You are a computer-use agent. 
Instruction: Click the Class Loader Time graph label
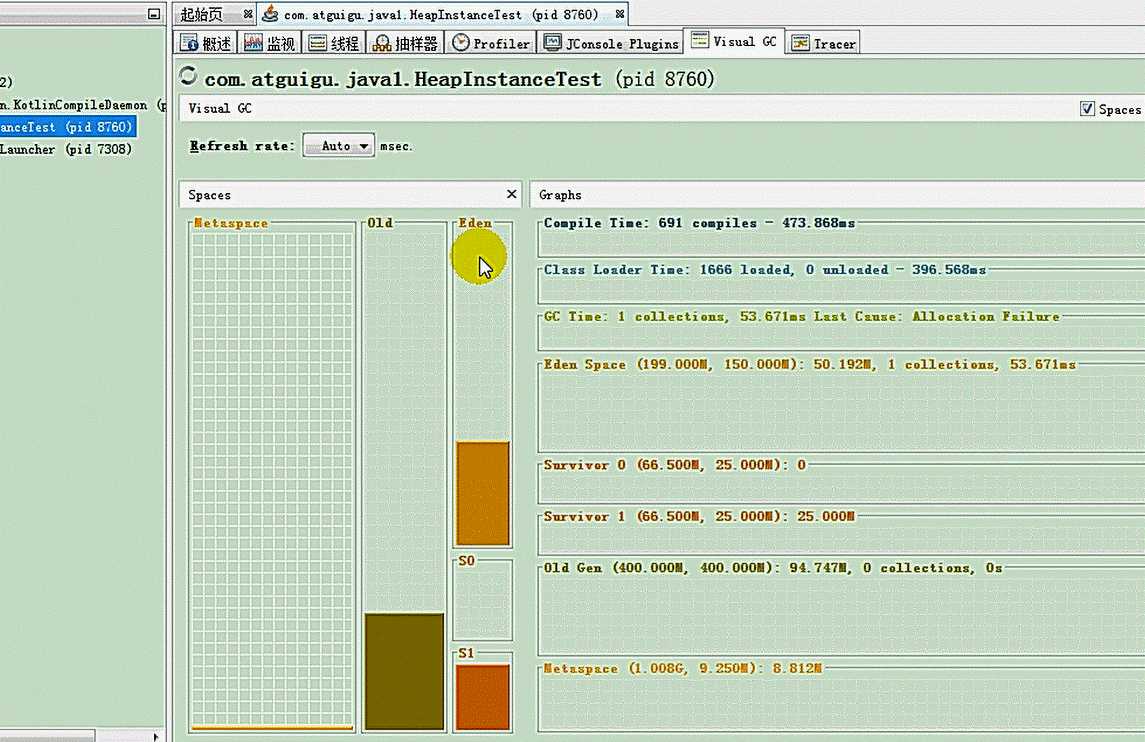click(765, 269)
